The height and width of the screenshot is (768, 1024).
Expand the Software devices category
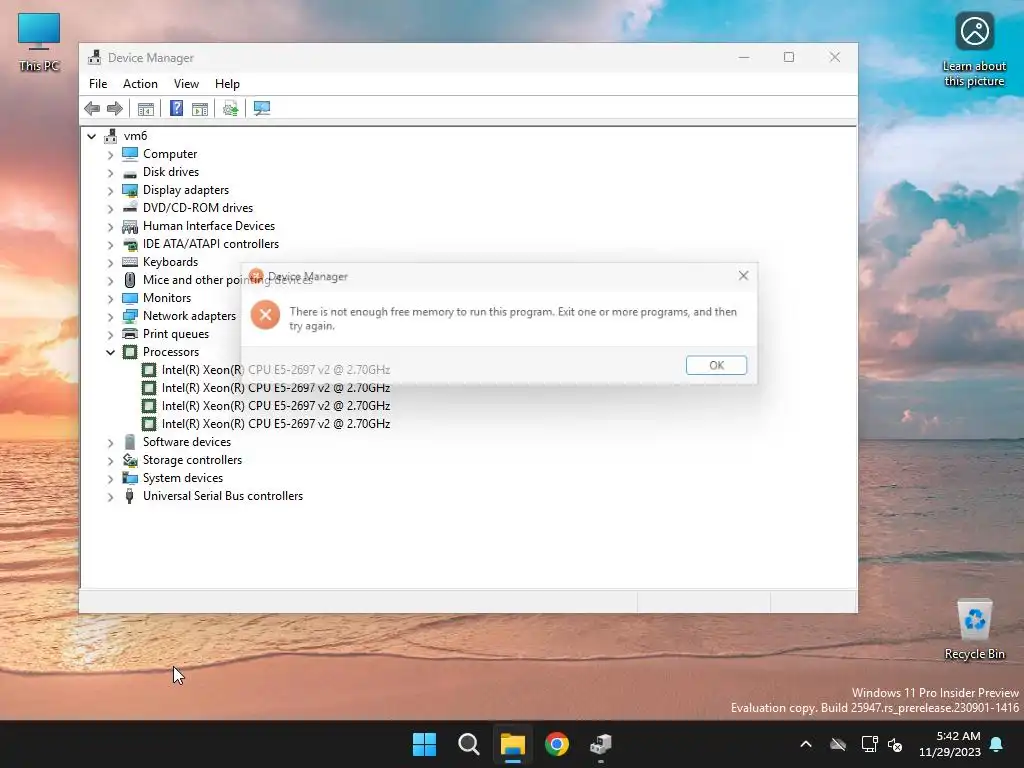[110, 443]
